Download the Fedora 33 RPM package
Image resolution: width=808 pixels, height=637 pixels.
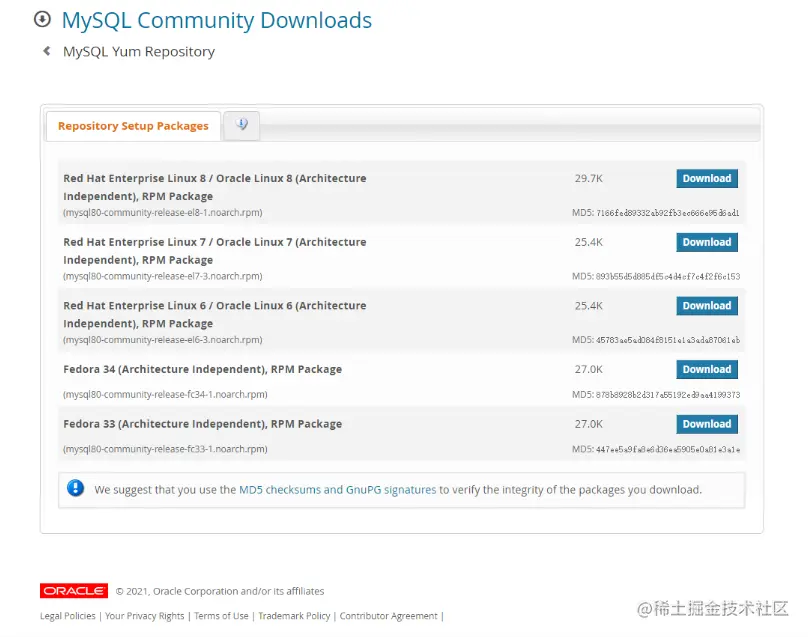(x=706, y=424)
